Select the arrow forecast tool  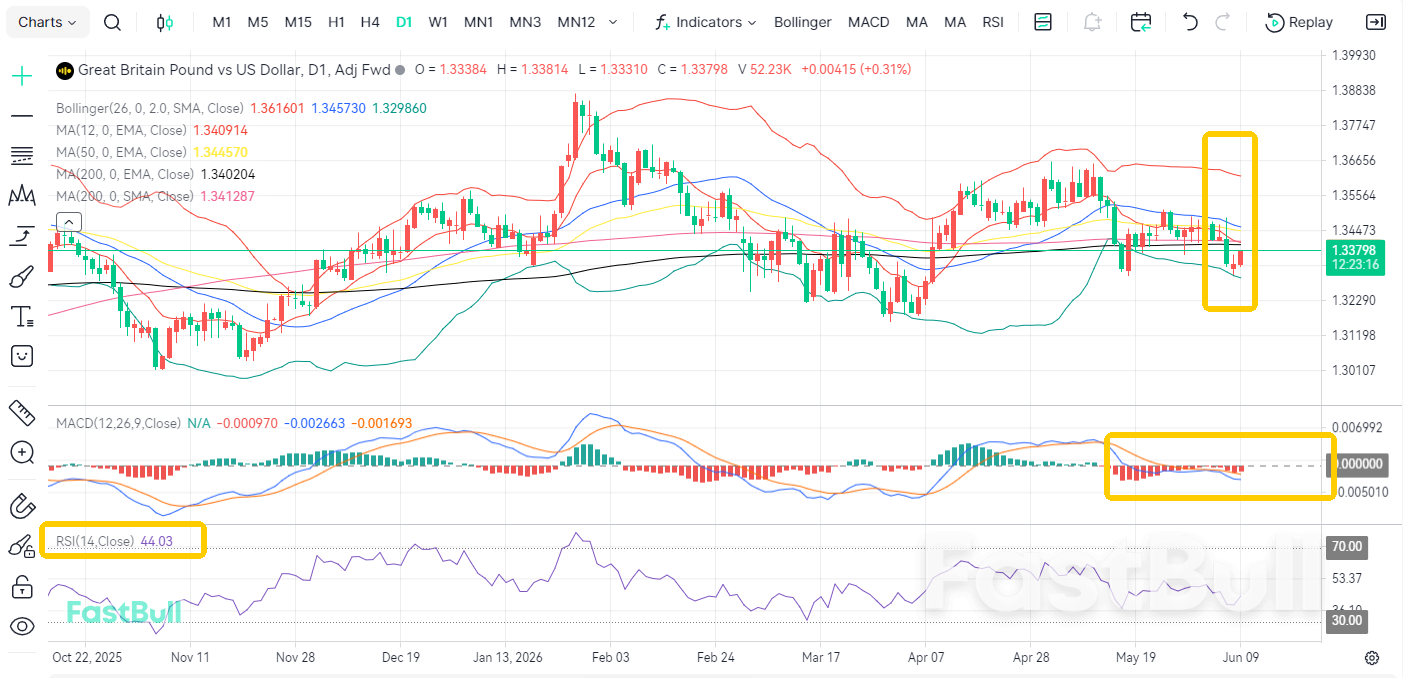[x=22, y=236]
